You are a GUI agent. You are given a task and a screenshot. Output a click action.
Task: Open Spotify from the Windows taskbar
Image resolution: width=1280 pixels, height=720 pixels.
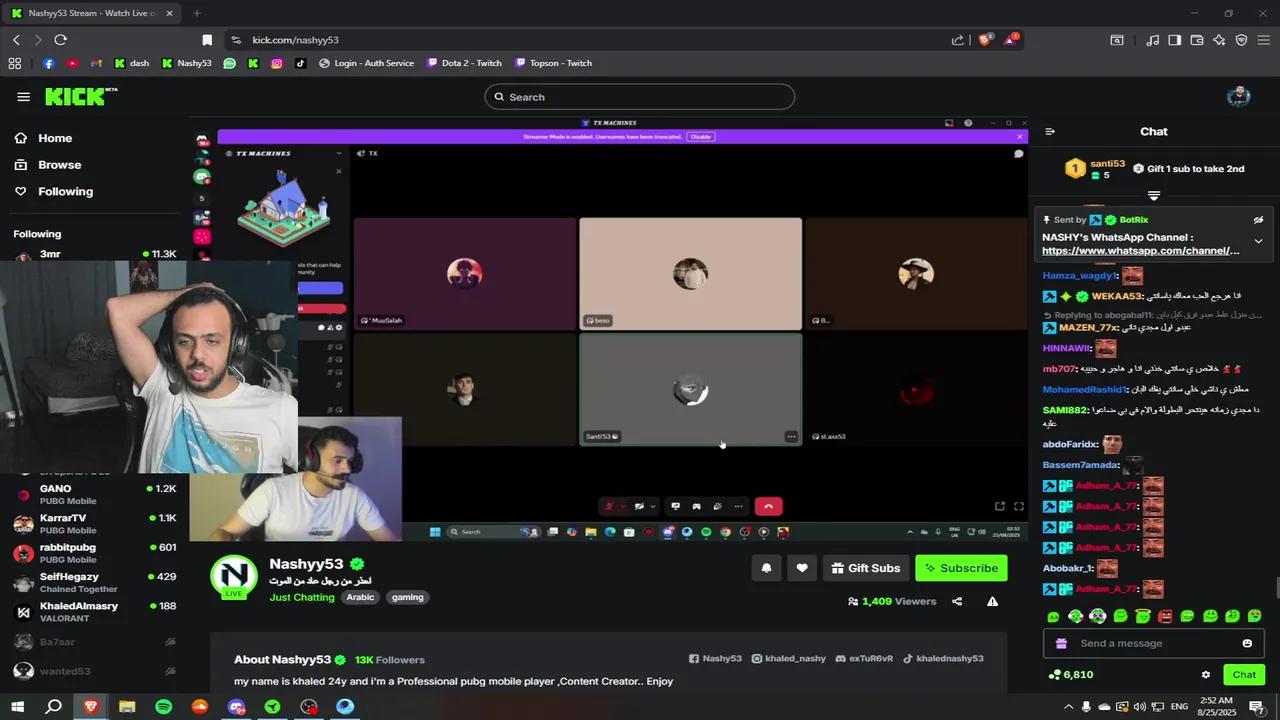[x=163, y=706]
